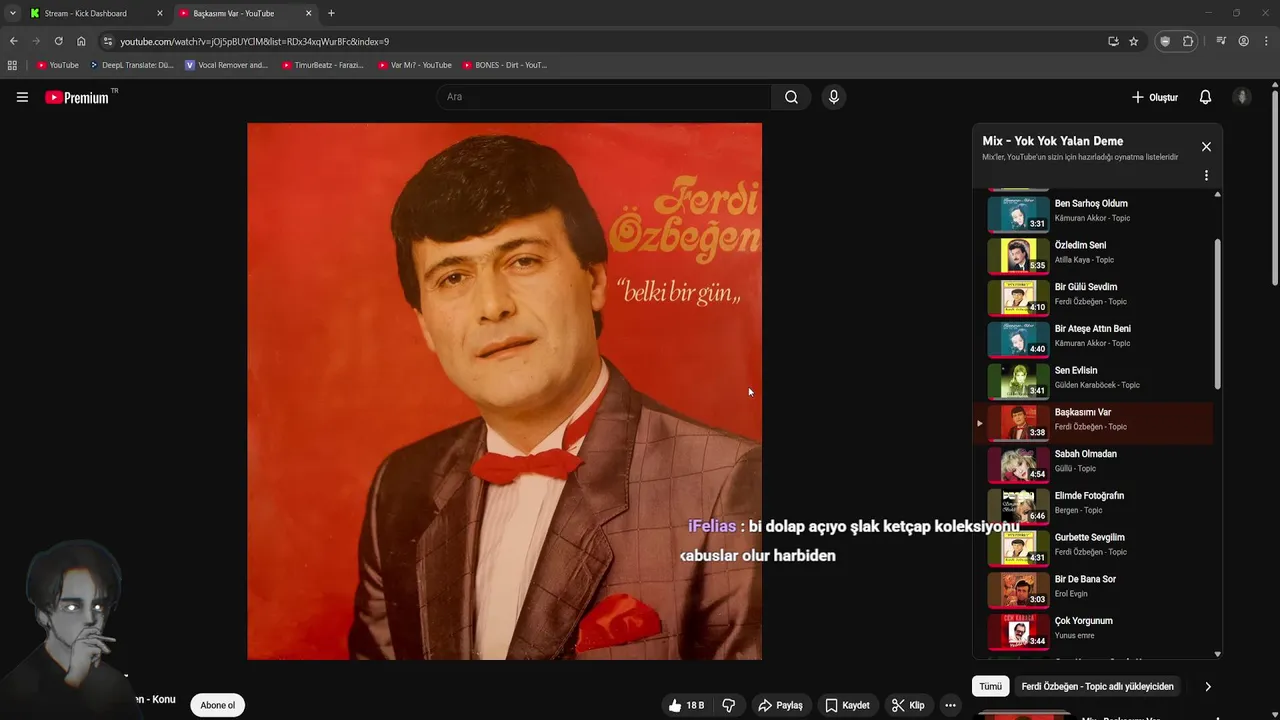
Task: Dislike the video with thumbs down
Action: click(729, 705)
